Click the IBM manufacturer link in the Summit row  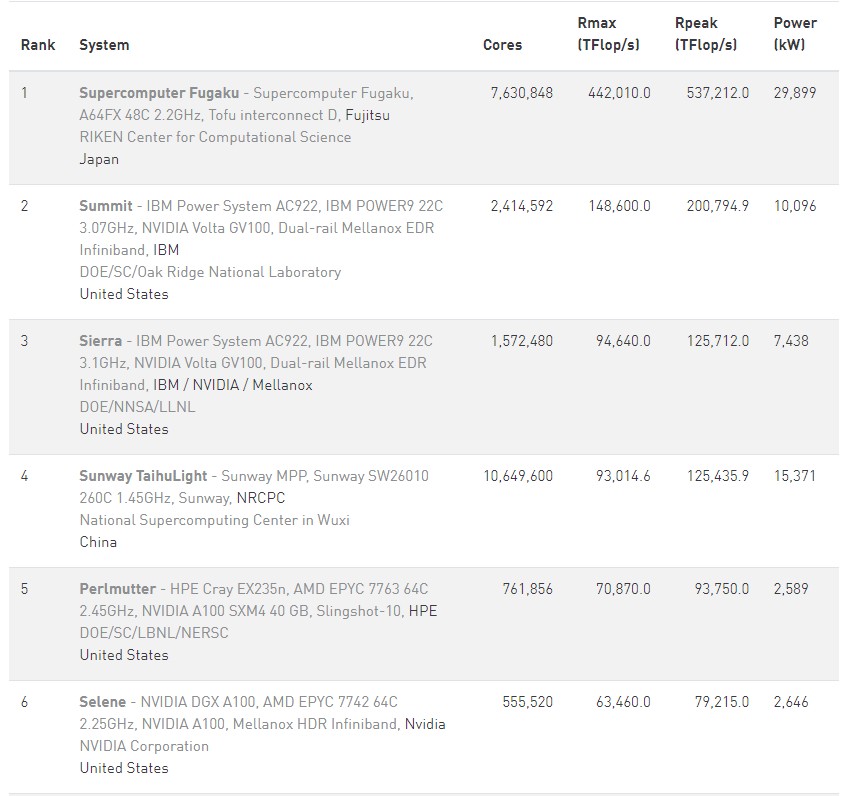tap(166, 250)
